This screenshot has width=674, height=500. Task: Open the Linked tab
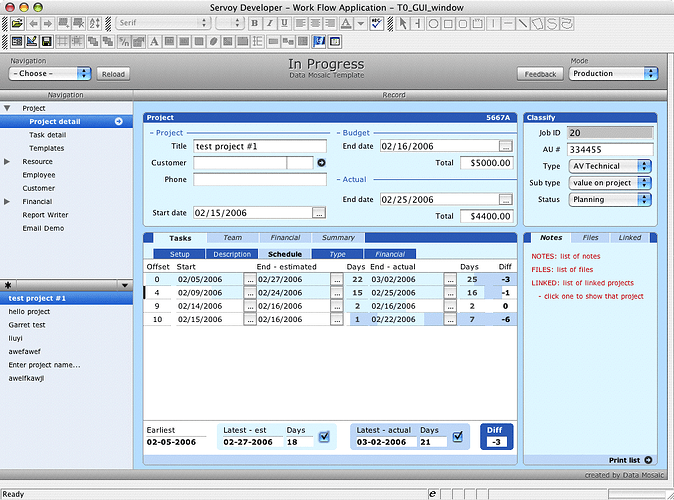(x=630, y=238)
